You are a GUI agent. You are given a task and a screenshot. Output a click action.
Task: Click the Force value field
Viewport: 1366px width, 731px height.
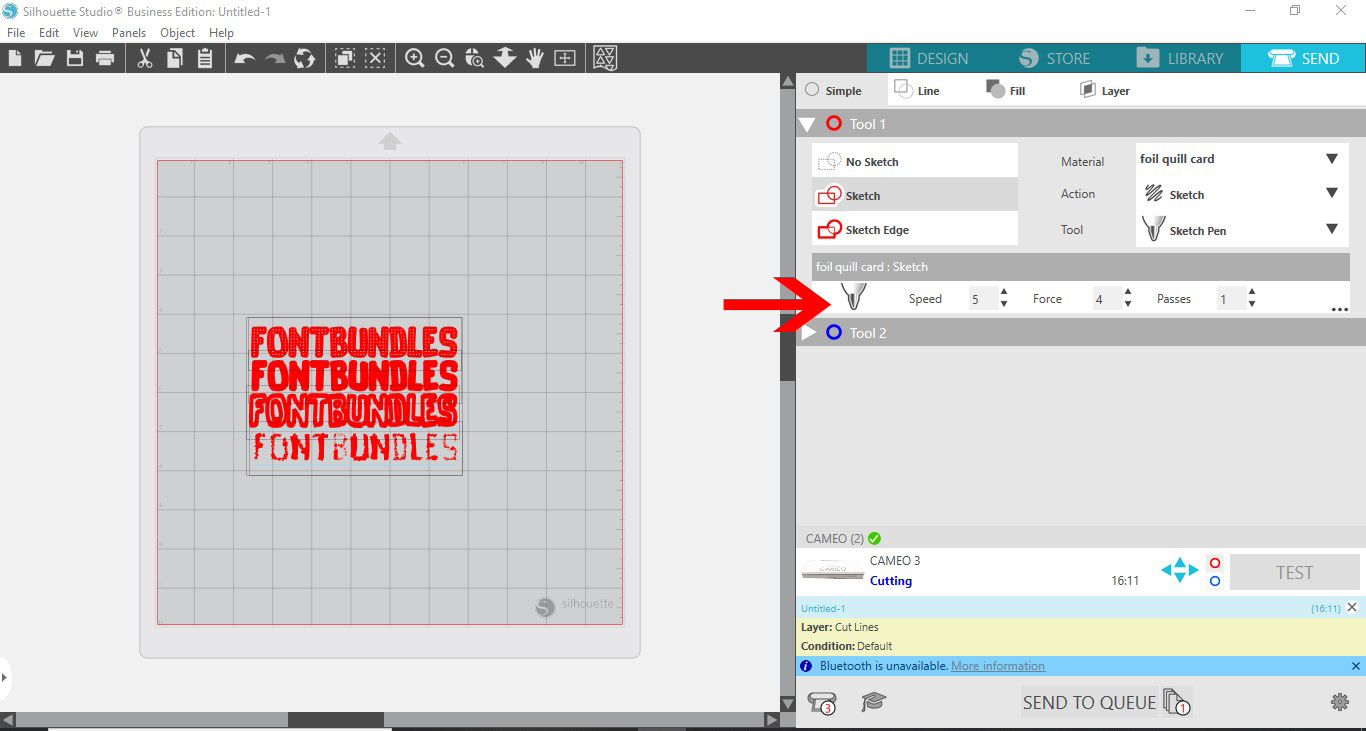[1106, 298]
